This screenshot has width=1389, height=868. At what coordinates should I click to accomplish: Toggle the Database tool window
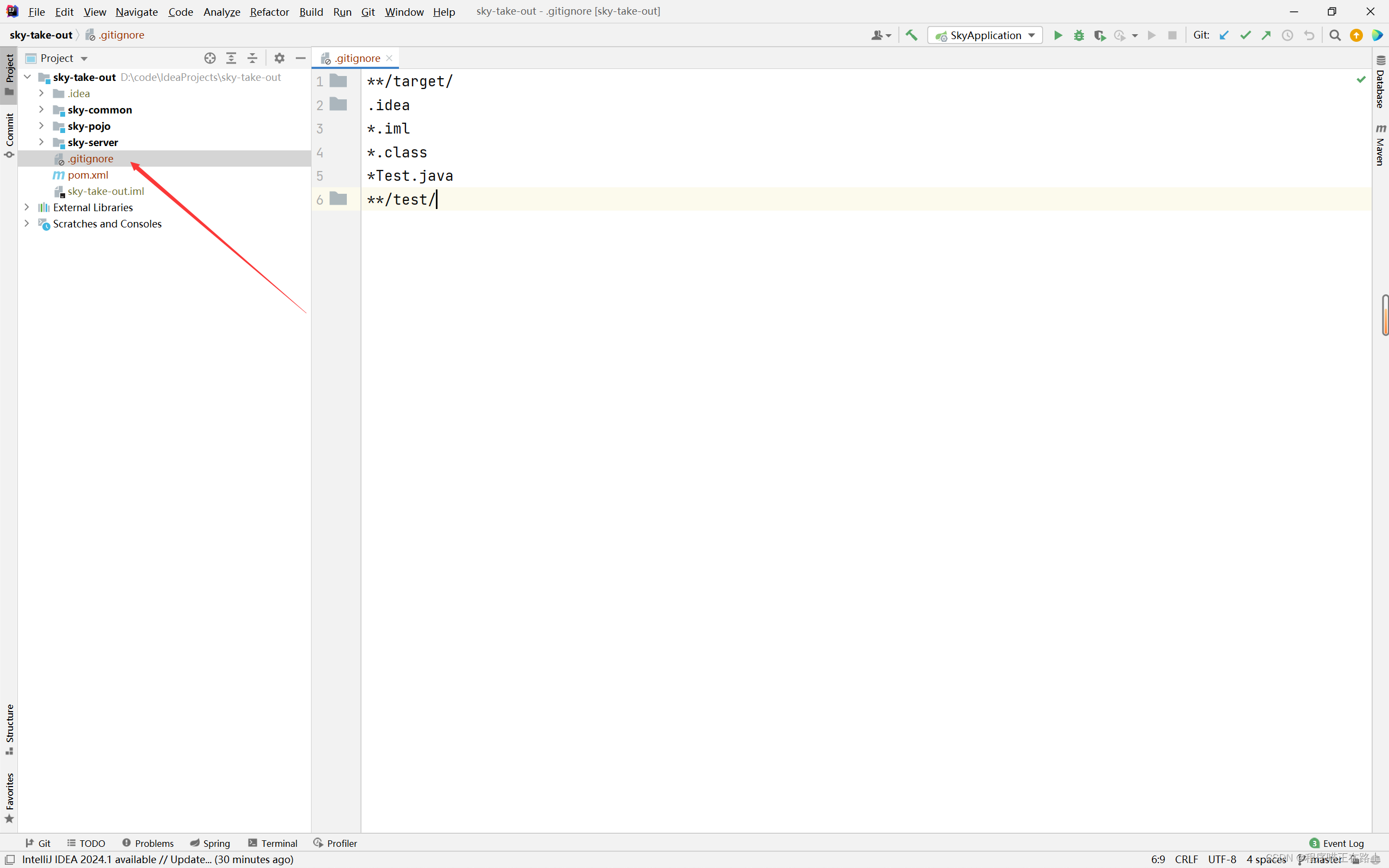pos(1380,82)
